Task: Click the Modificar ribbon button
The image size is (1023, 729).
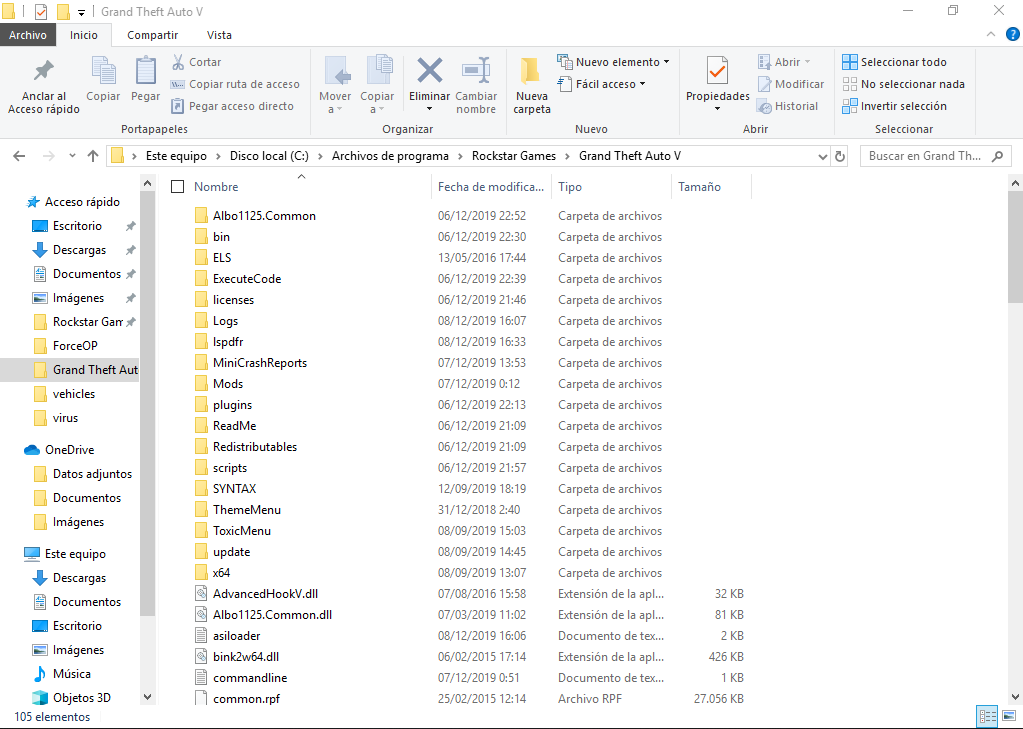Action: click(x=791, y=84)
